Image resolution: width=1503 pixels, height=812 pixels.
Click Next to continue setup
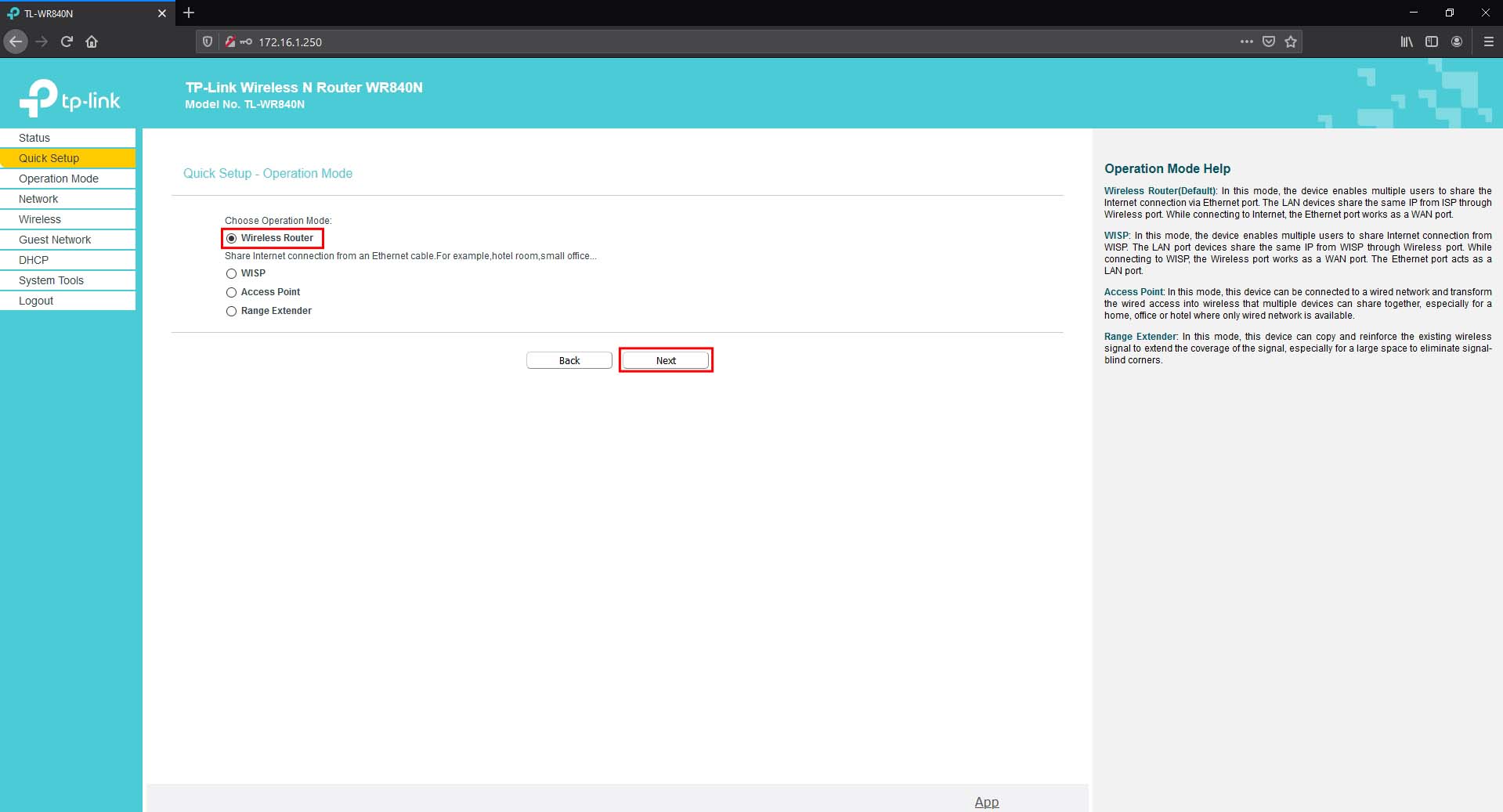[666, 360]
